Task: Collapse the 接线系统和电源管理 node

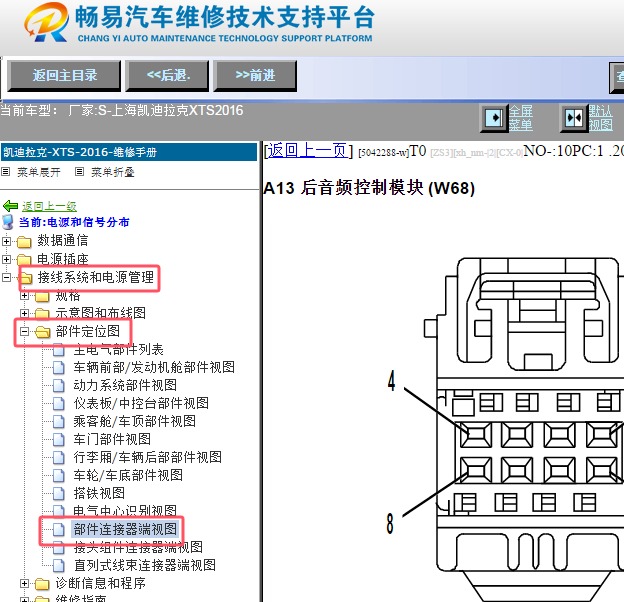Action: pyautogui.click(x=6, y=277)
